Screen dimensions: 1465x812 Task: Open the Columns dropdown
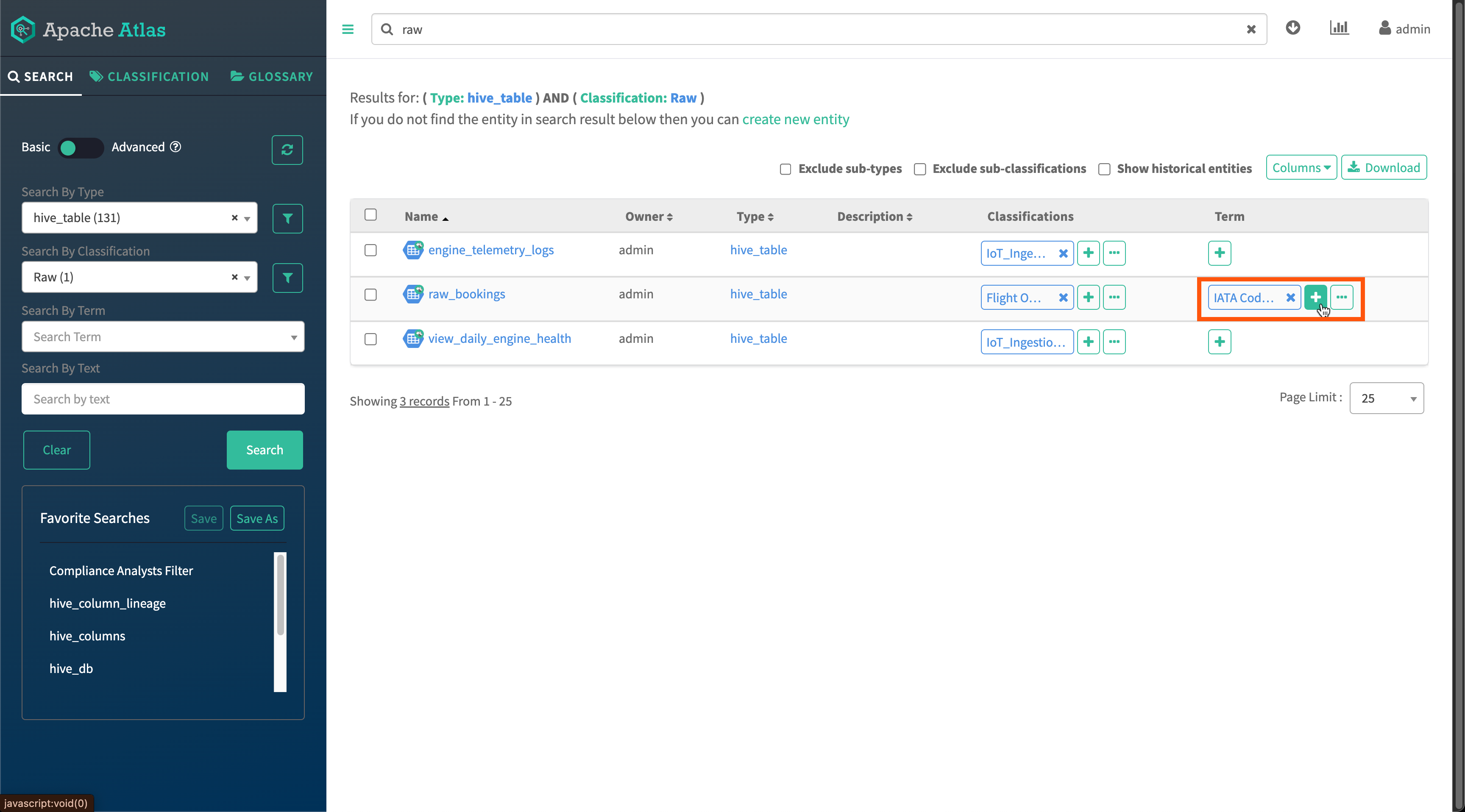(1301, 168)
